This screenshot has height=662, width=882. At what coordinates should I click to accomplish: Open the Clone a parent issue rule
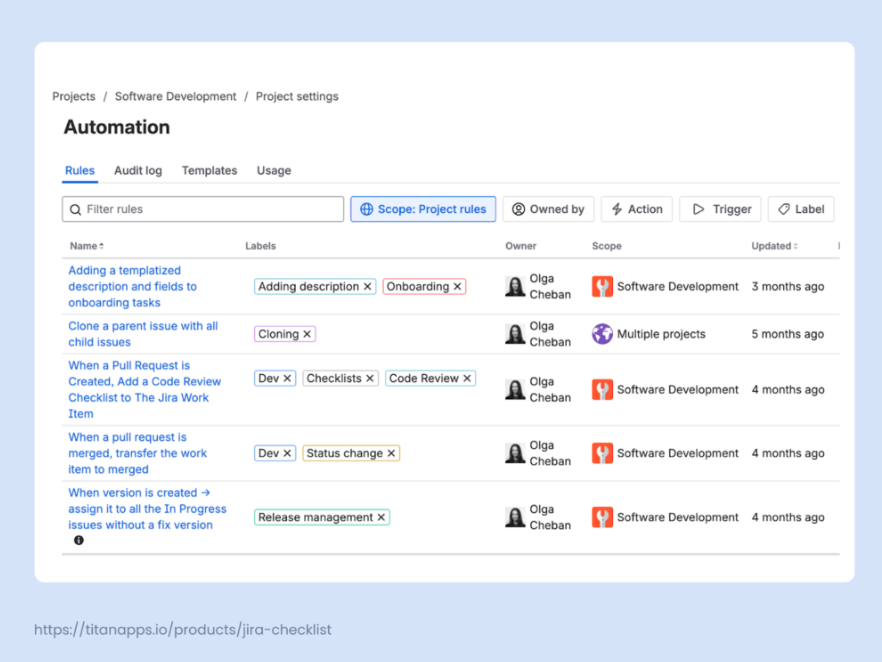tap(143, 334)
